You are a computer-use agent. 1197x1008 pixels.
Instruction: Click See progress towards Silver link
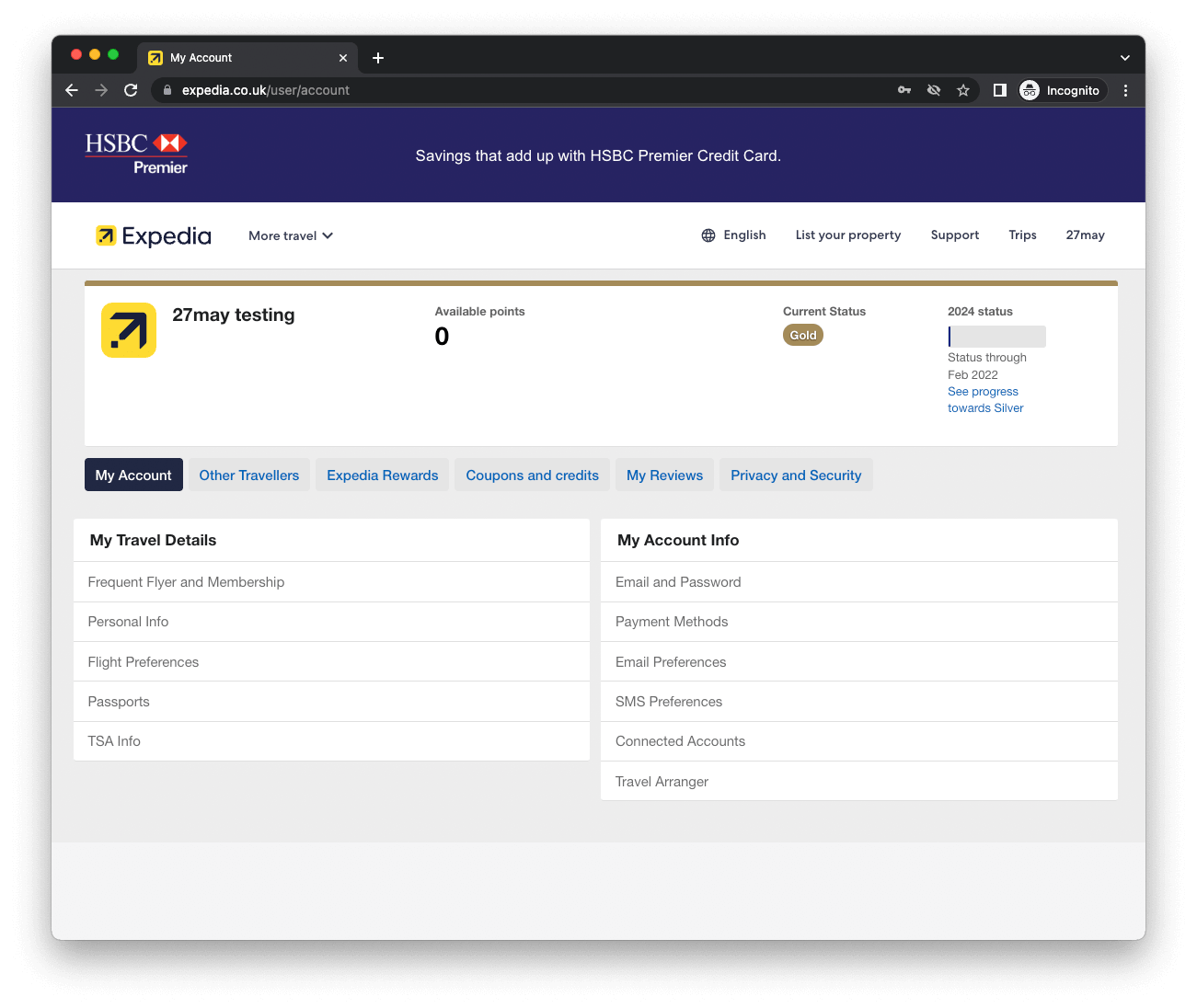point(985,400)
